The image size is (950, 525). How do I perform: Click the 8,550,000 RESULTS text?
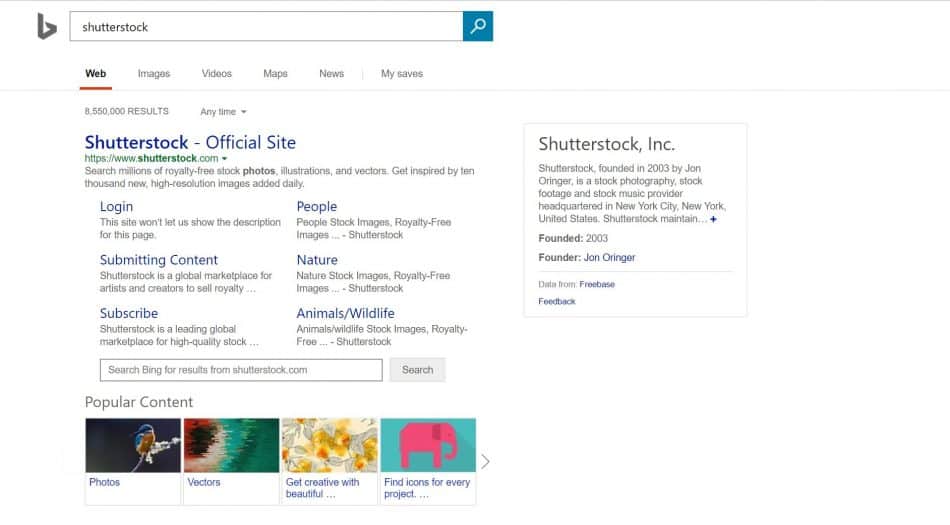coord(127,111)
